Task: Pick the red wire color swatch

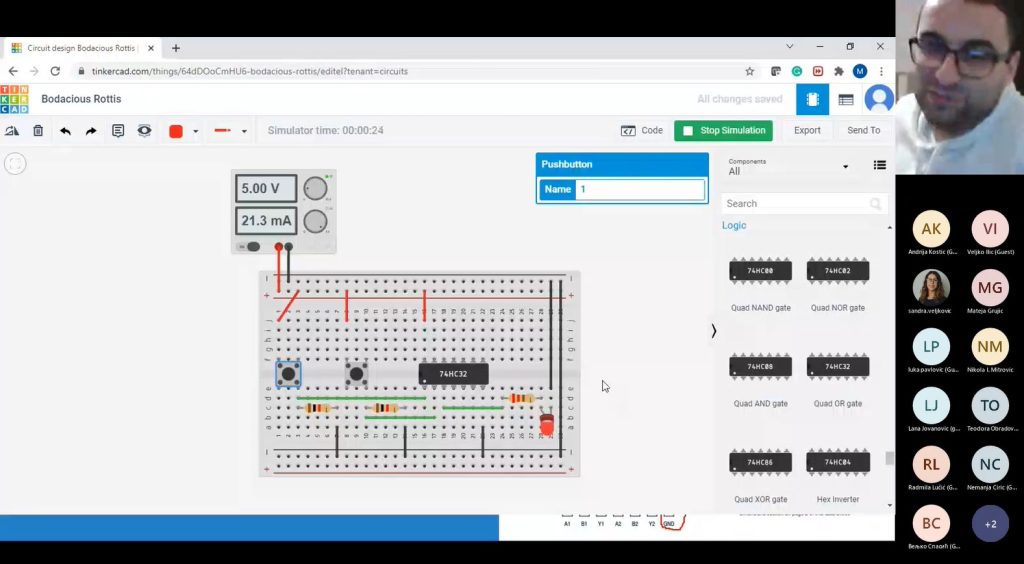Action: click(176, 131)
